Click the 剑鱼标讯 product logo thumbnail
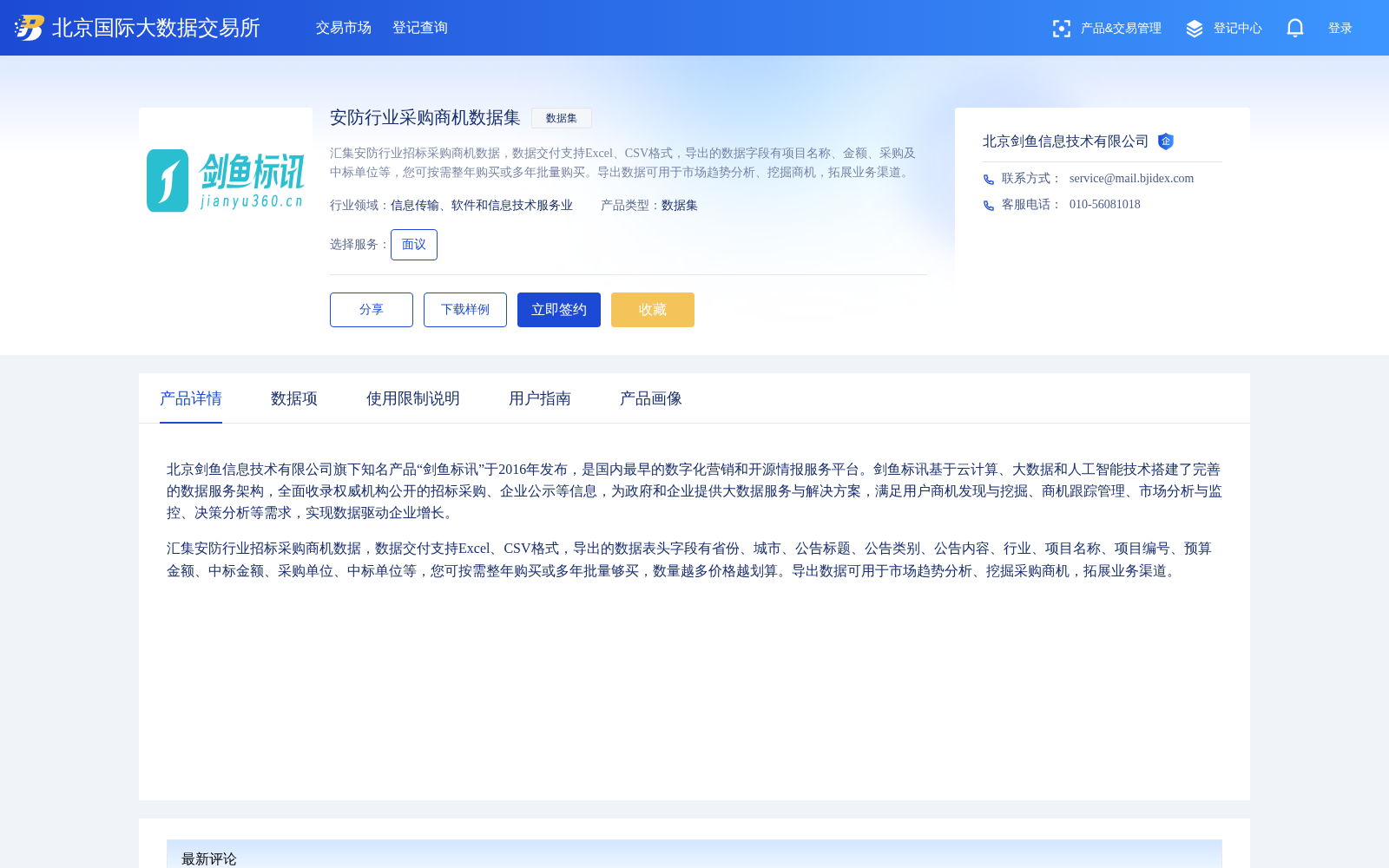Viewport: 1389px width, 868px height. point(226,181)
